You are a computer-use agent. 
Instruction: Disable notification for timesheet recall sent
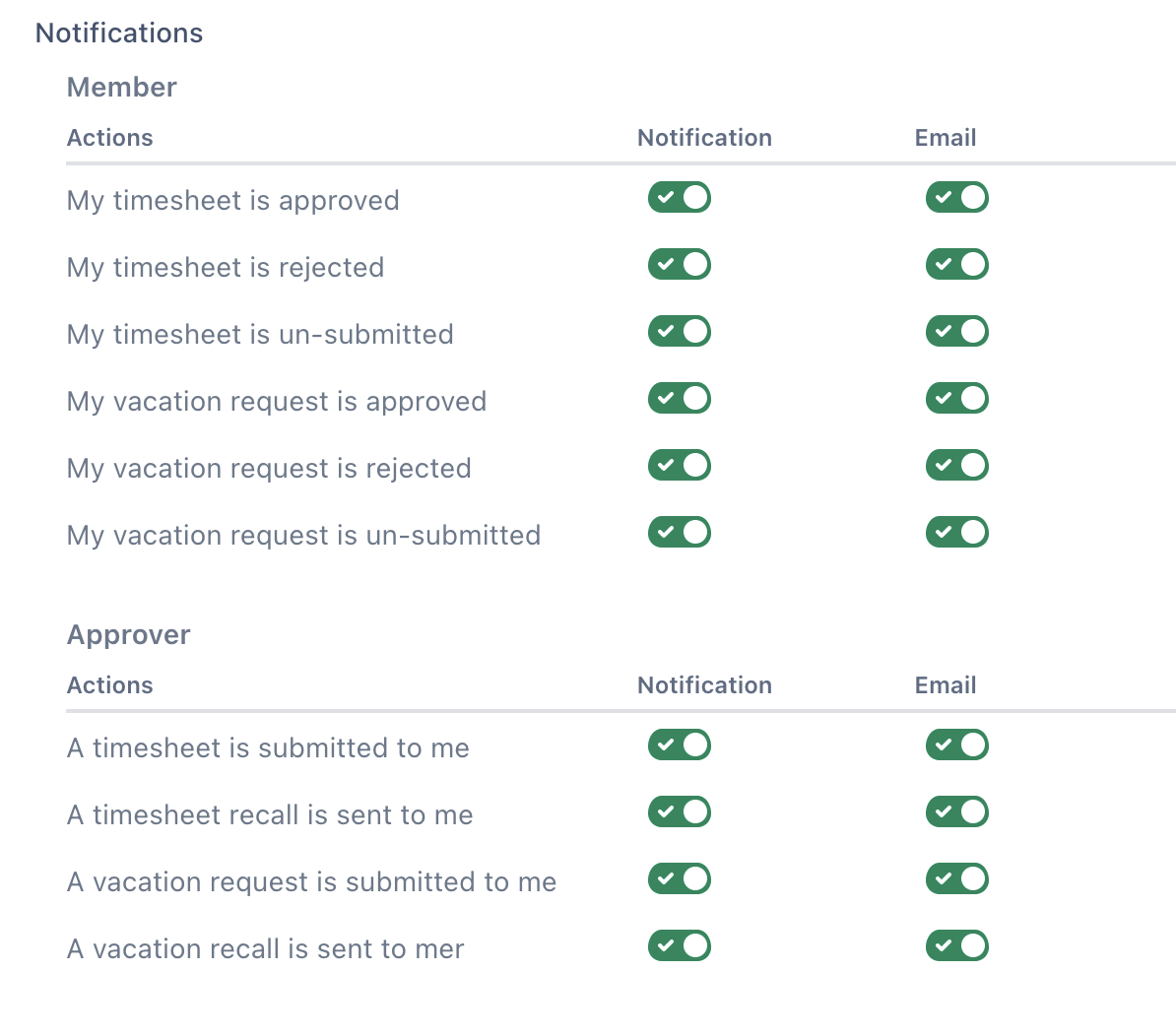point(679,812)
